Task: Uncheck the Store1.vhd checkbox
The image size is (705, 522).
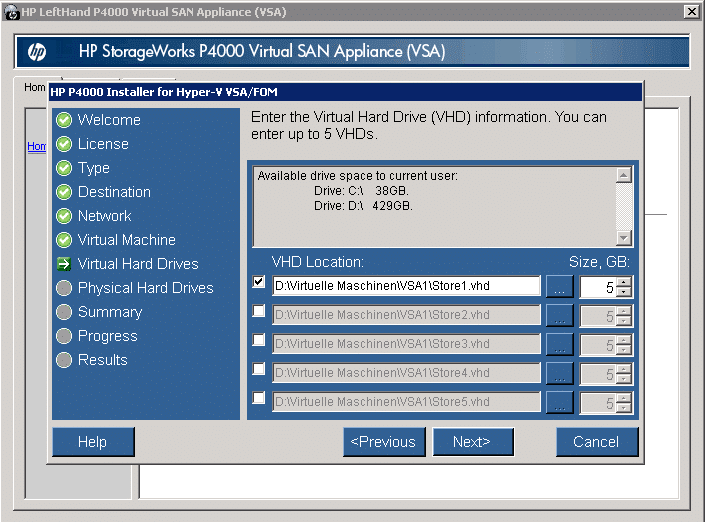Action: [259, 283]
